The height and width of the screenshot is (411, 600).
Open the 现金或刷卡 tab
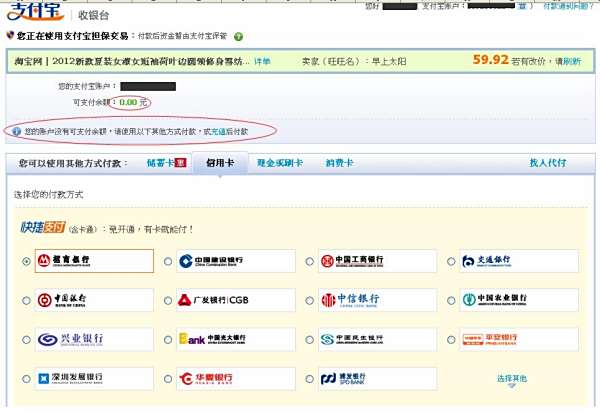point(280,163)
